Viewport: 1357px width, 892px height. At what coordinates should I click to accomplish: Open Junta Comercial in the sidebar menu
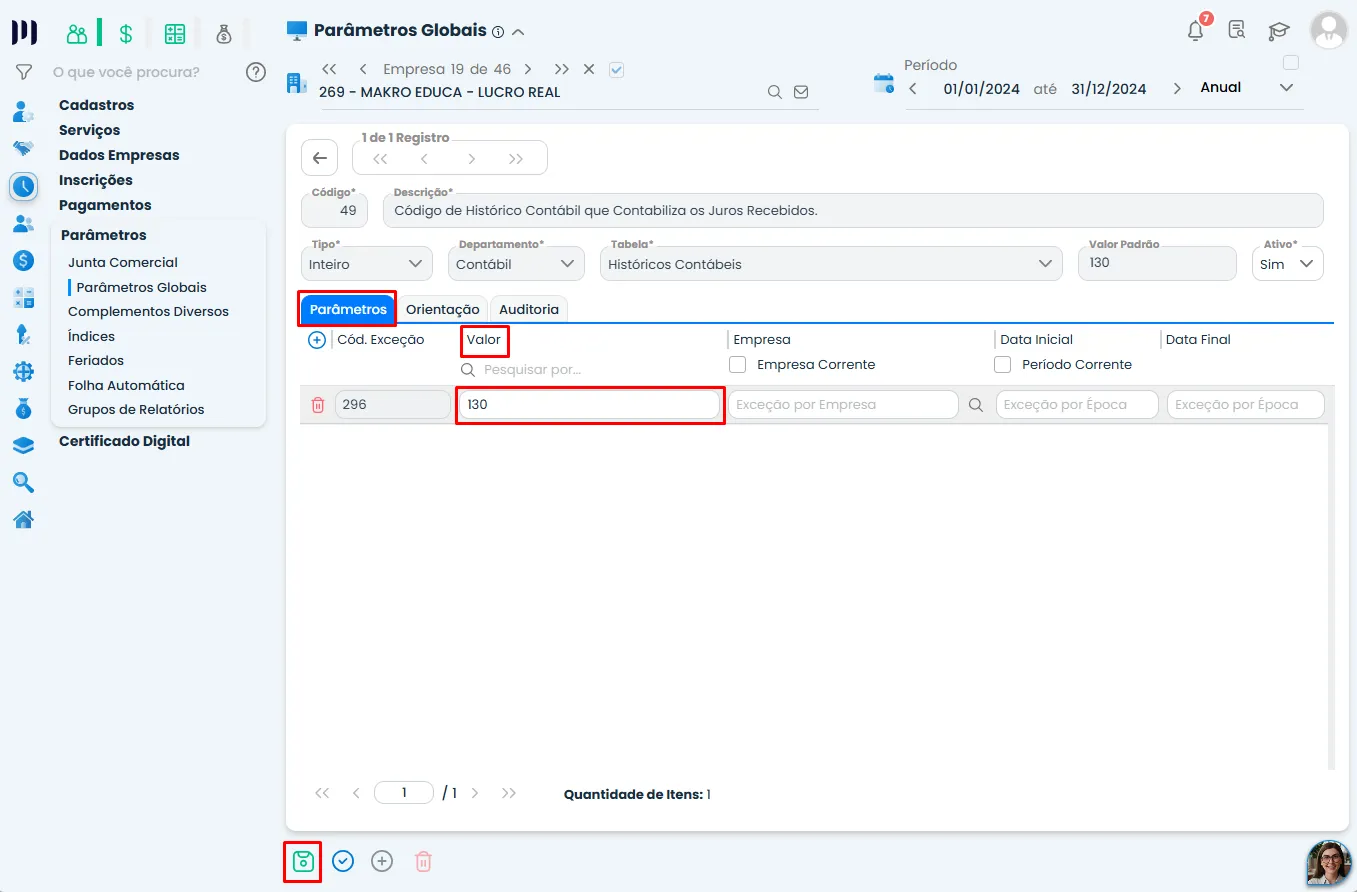[x=123, y=263]
